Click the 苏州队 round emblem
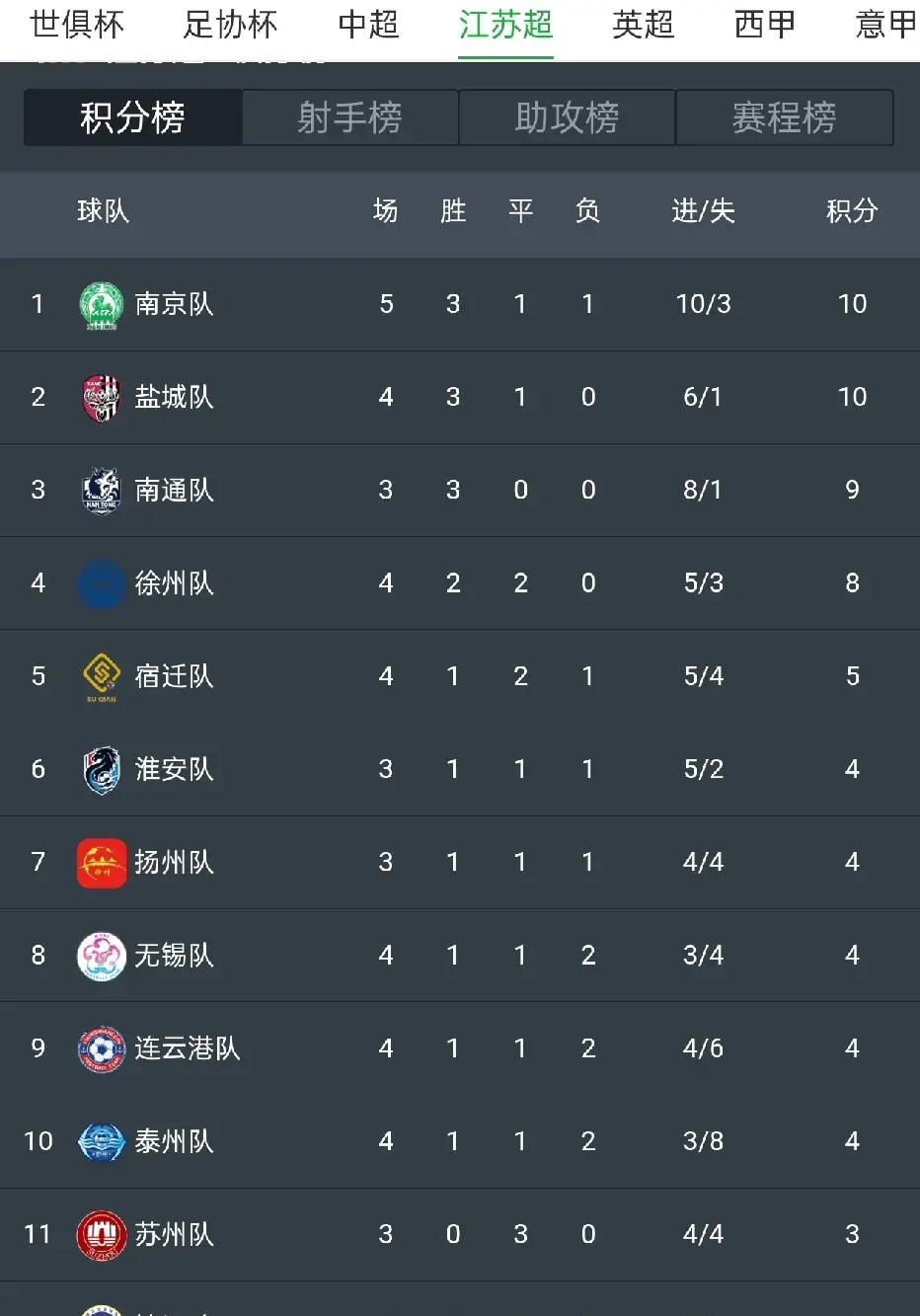The height and width of the screenshot is (1316, 920). [99, 1234]
